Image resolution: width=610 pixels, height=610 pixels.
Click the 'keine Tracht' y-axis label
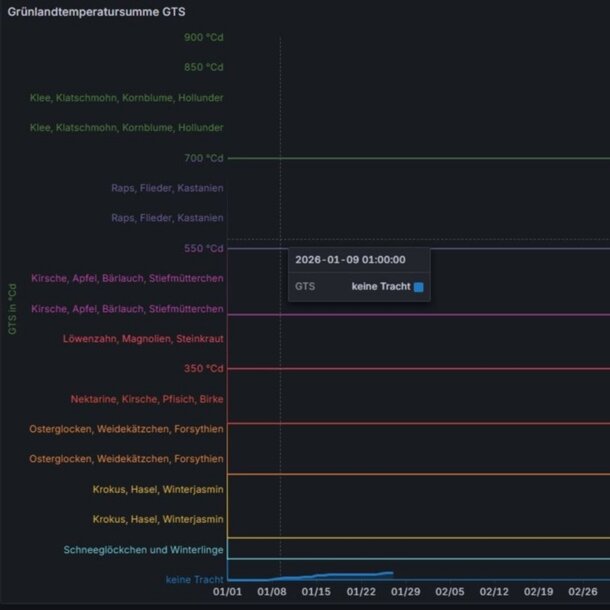[x=194, y=580]
